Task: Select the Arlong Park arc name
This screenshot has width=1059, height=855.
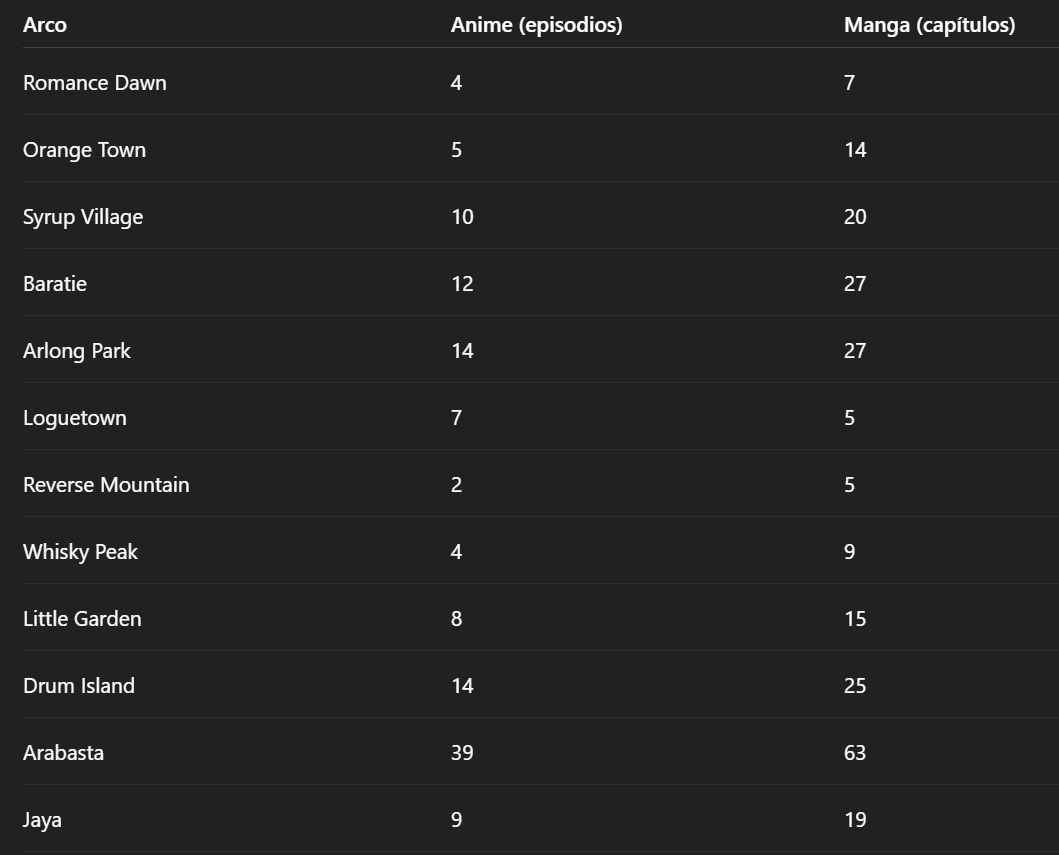Action: click(x=77, y=351)
